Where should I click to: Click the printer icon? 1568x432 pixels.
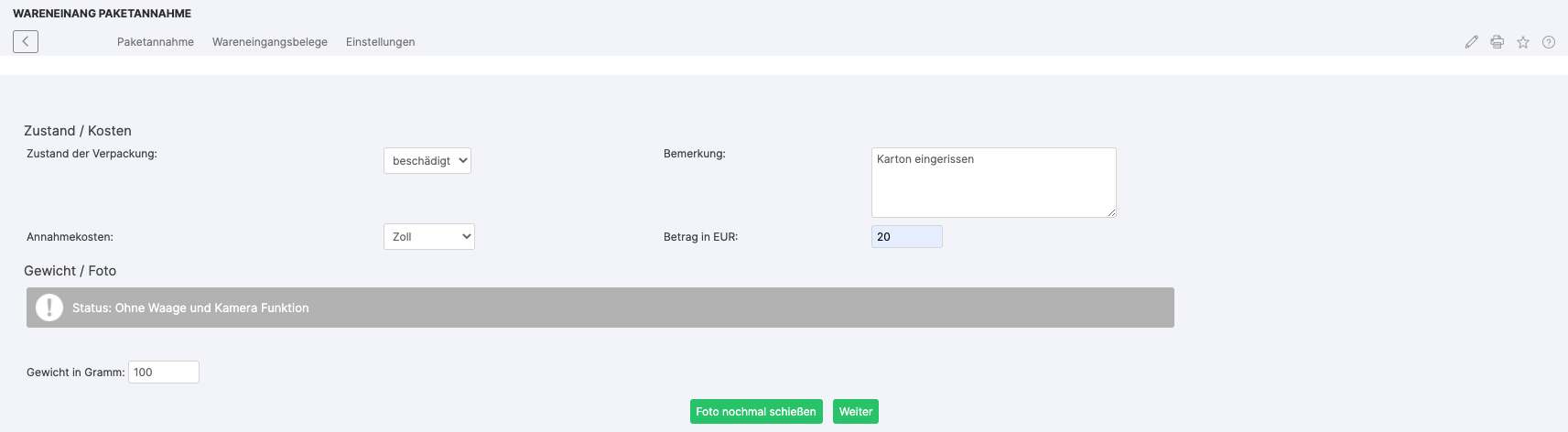(1497, 42)
